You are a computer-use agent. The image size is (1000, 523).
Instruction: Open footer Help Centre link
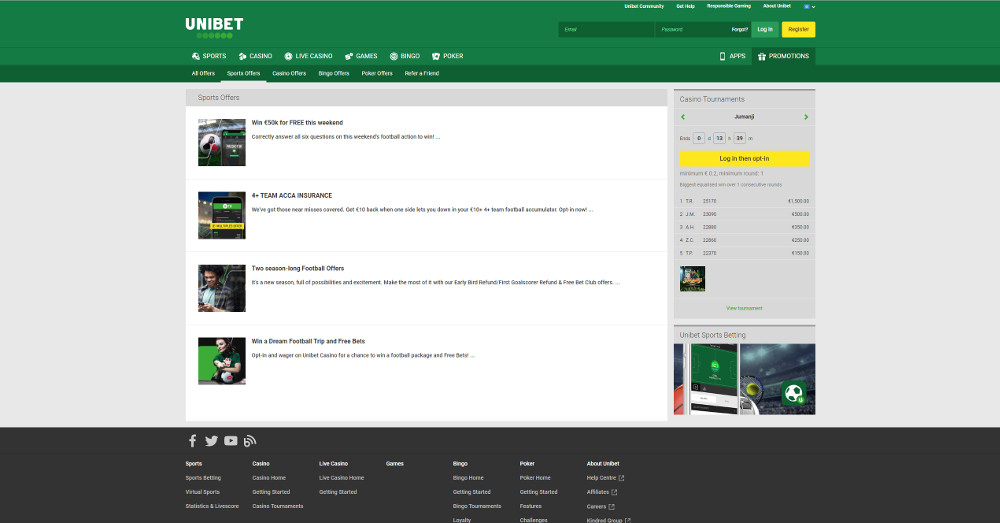click(x=605, y=478)
